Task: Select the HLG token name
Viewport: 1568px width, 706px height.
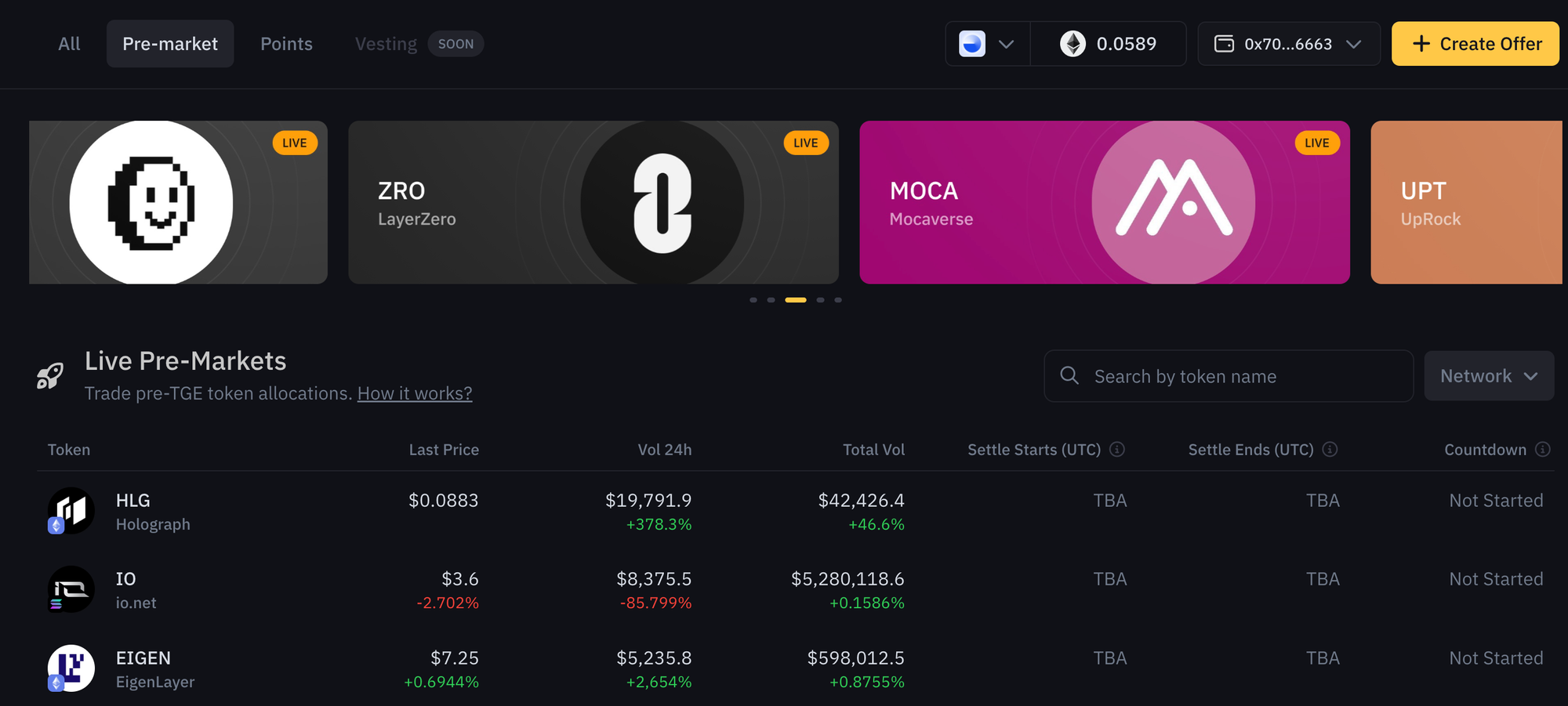Action: (x=132, y=501)
